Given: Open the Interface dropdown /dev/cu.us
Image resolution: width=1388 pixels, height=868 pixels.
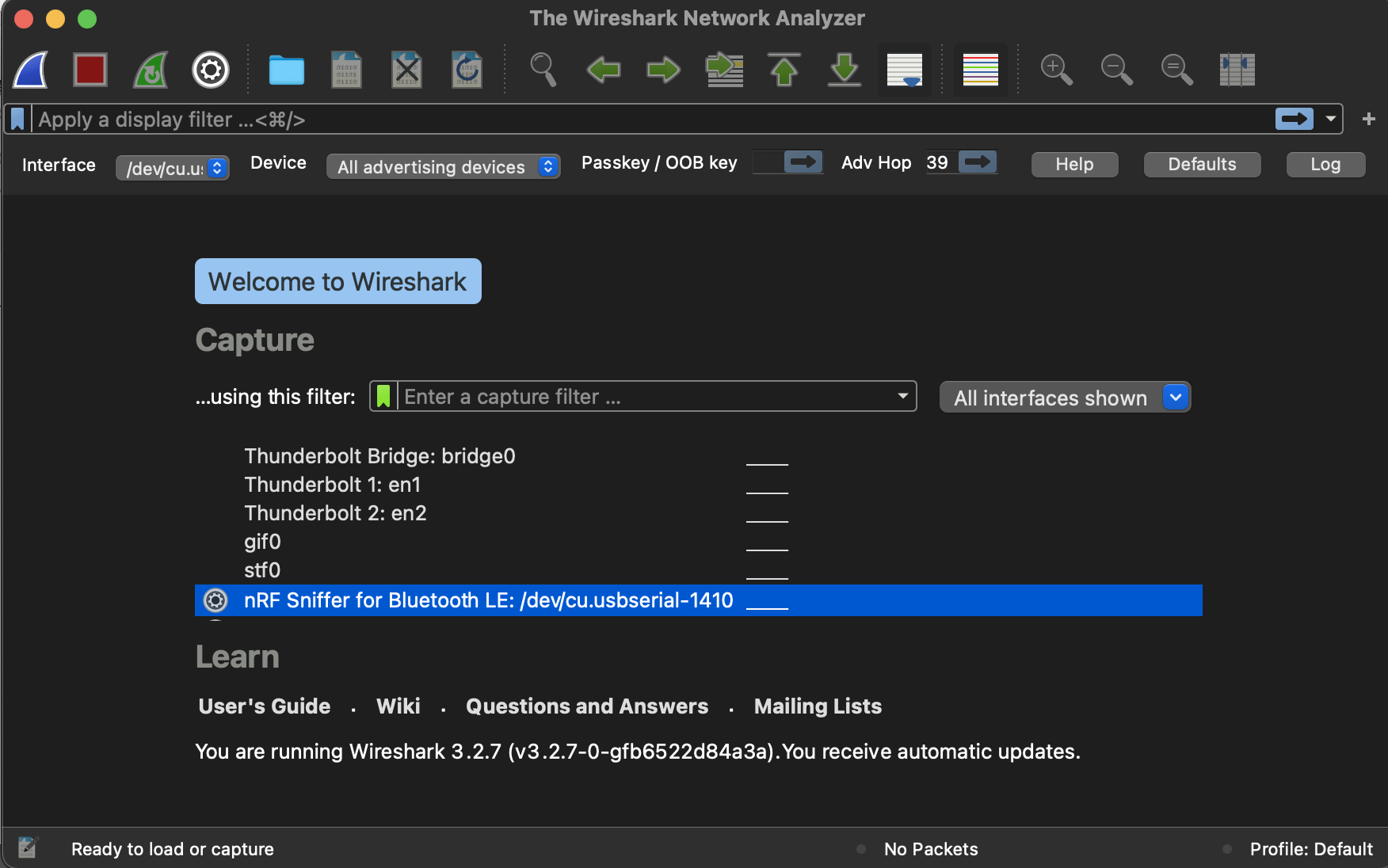Looking at the screenshot, I should 173,168.
